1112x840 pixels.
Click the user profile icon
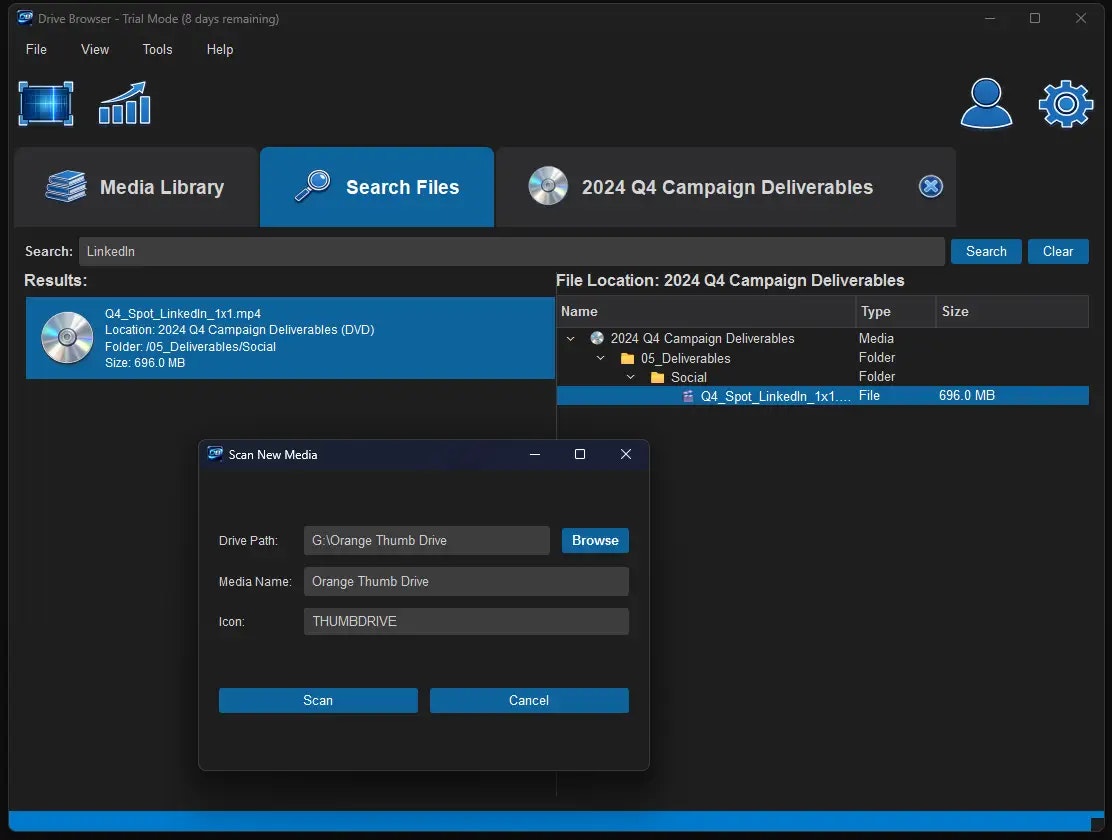(986, 103)
